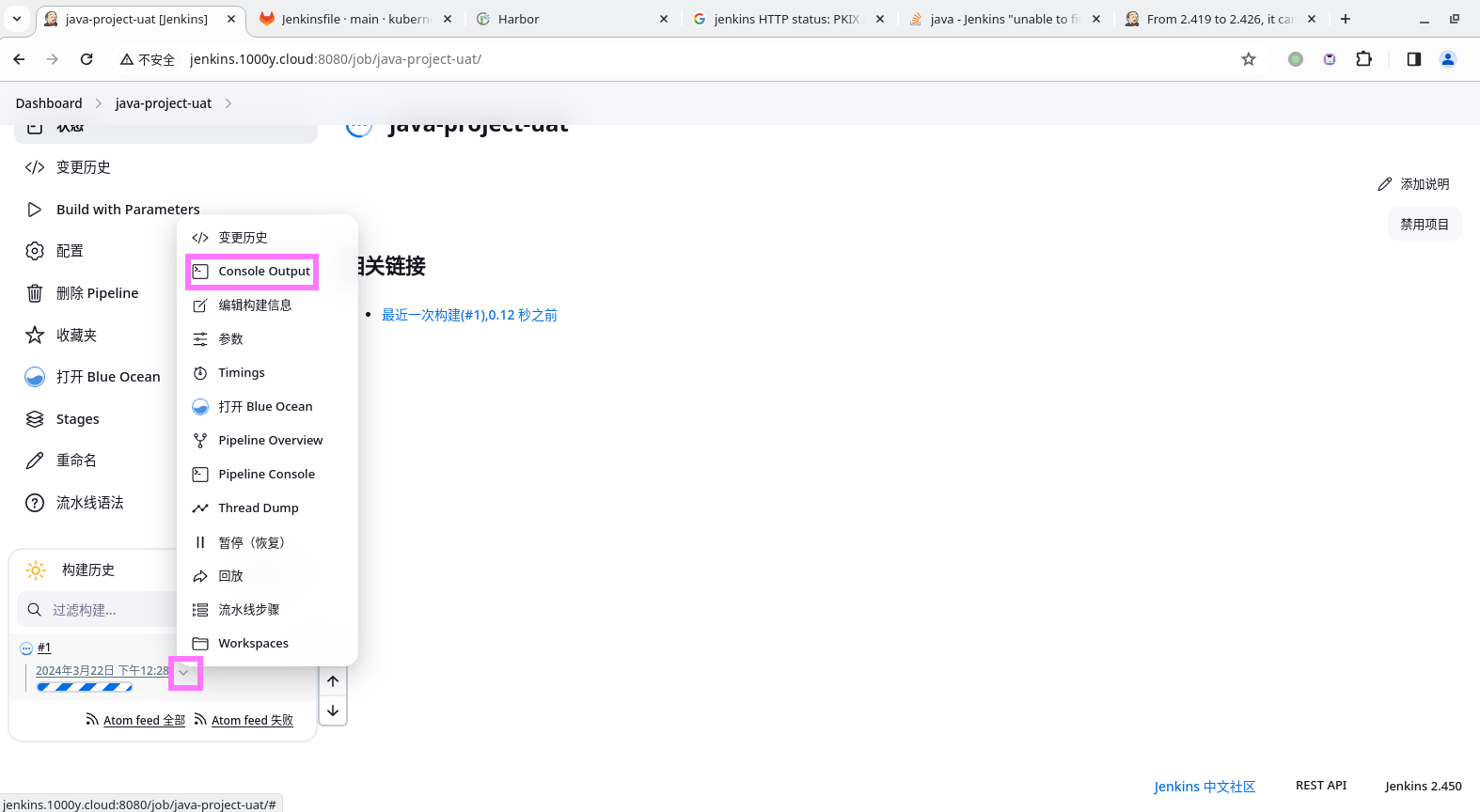
Task: Open Jenkins 中文社区 link
Action: 1204,787
